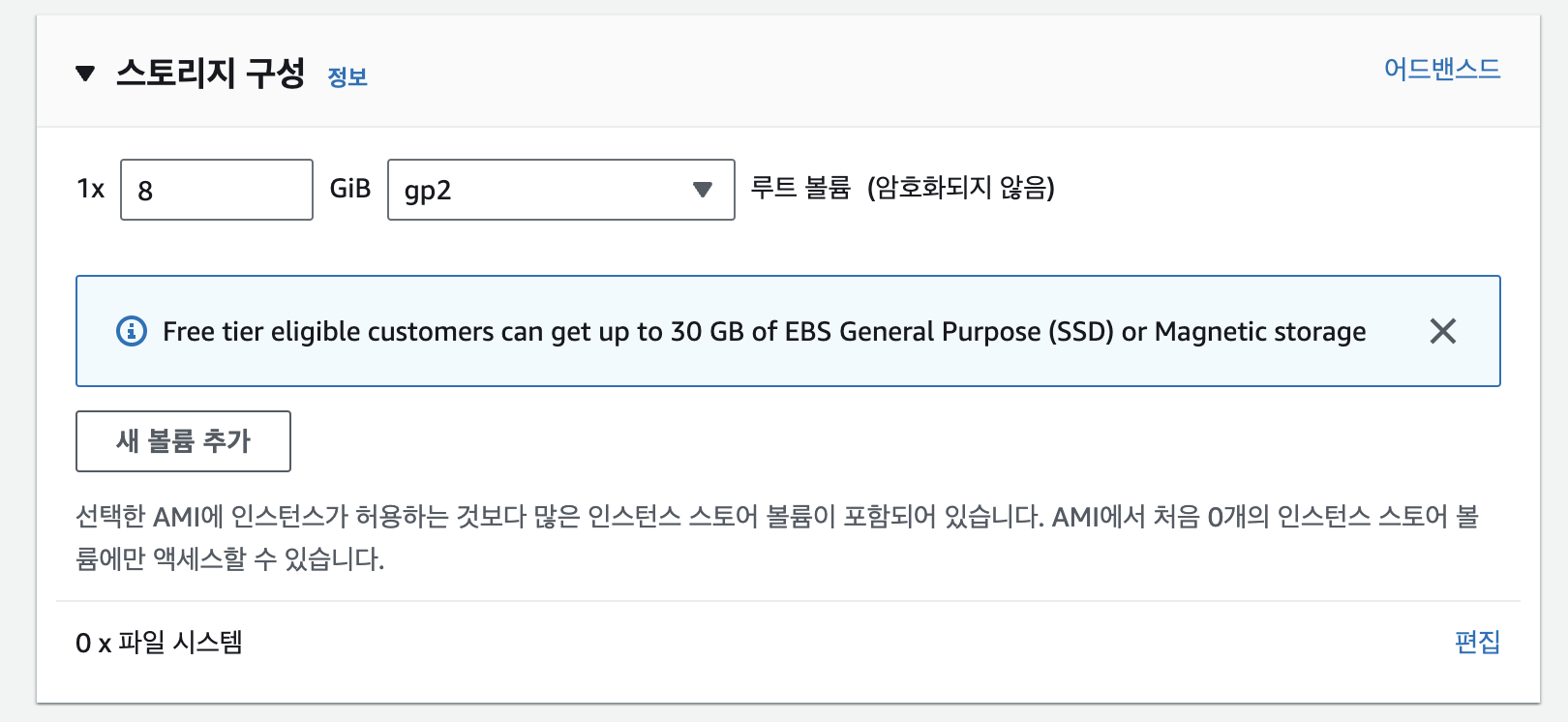Viewport: 1568px width, 722px height.
Task: Click the 0 x 파일 시스템 row
Action: click(x=788, y=642)
